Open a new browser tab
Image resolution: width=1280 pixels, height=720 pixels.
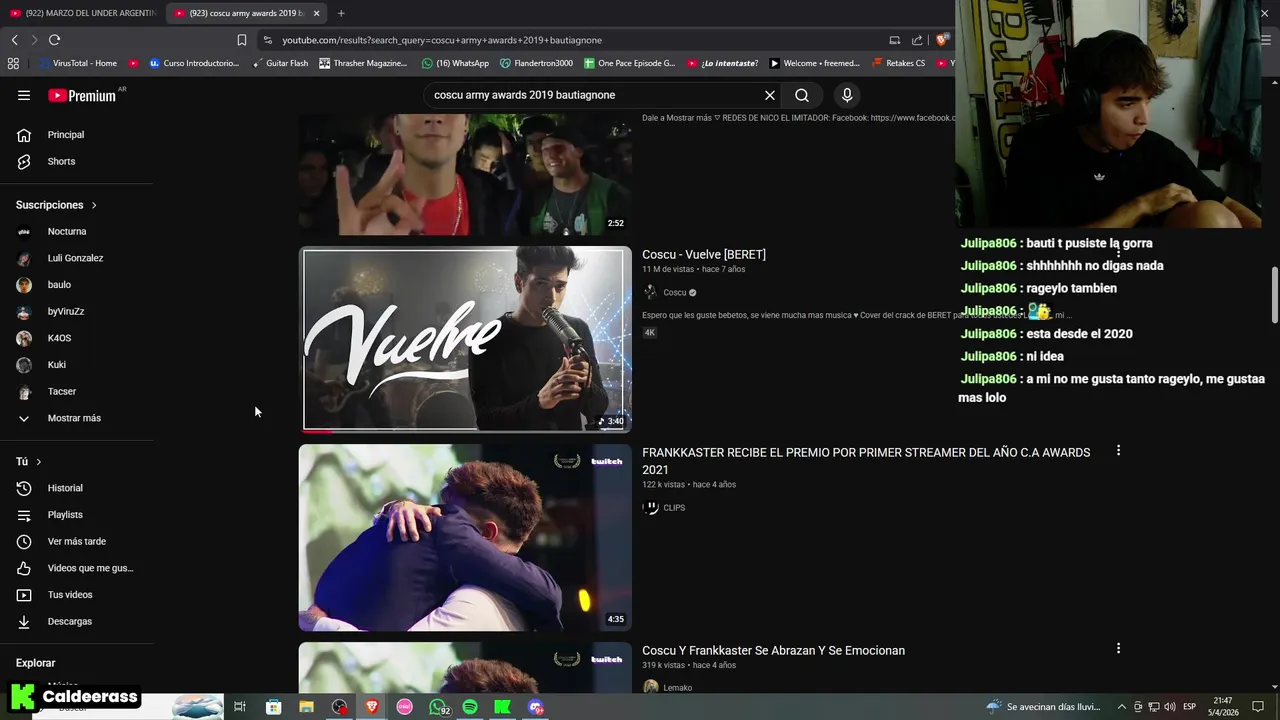341,13
